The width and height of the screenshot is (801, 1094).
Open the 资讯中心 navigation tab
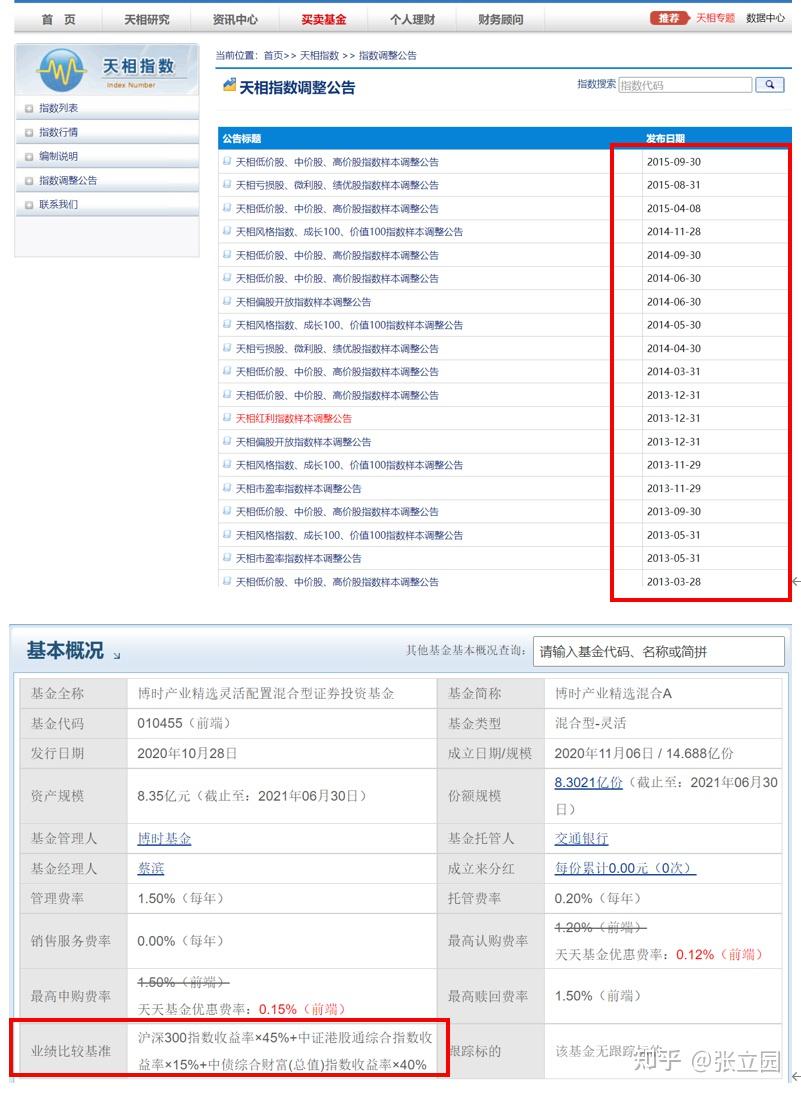tap(235, 20)
